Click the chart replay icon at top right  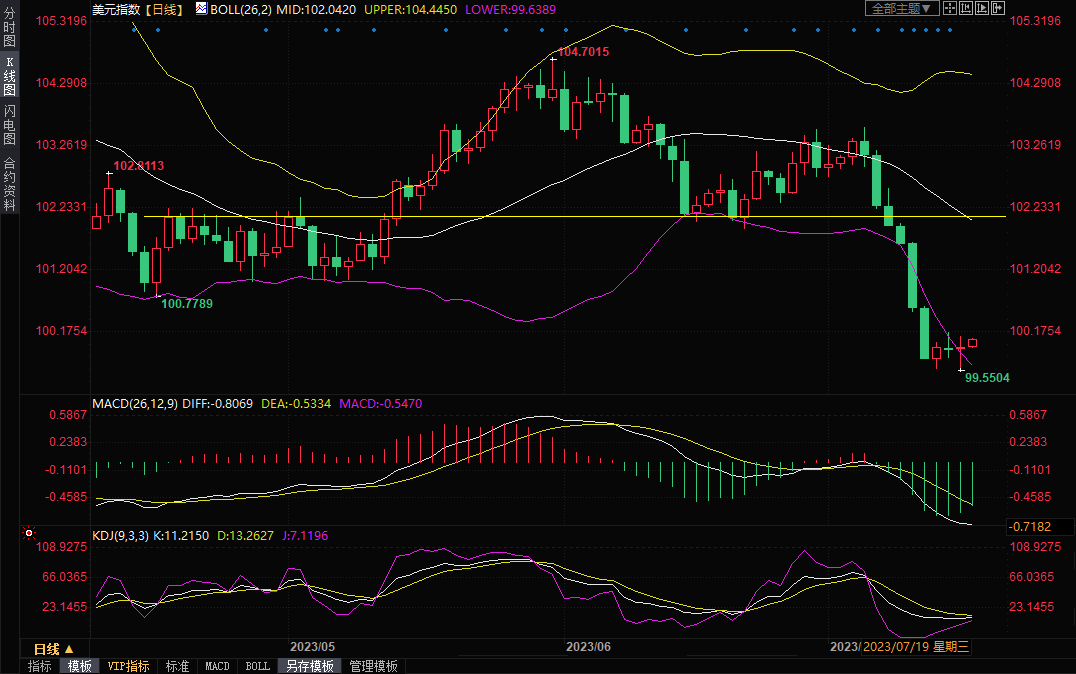[980, 8]
